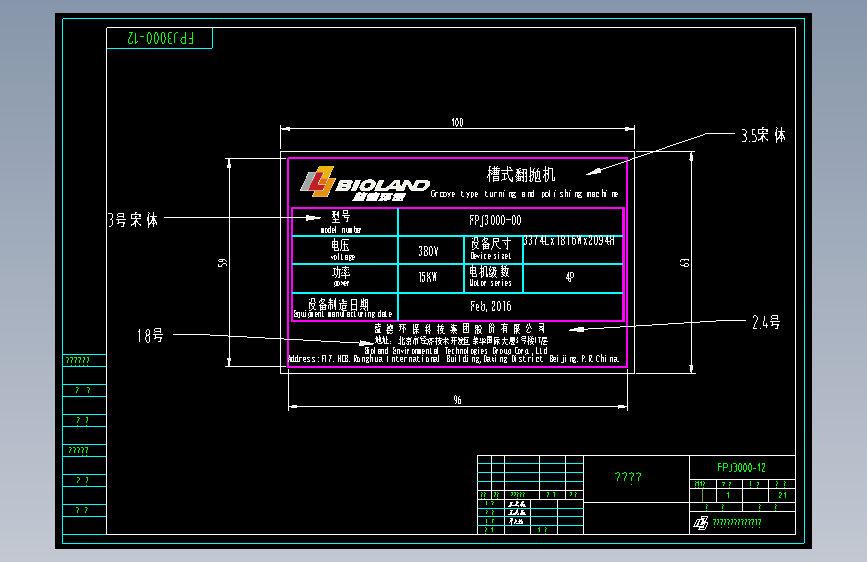The width and height of the screenshot is (867, 562).
Task: Click the '3374Lx1816Wx2094H' dimension value
Action: tap(569, 241)
